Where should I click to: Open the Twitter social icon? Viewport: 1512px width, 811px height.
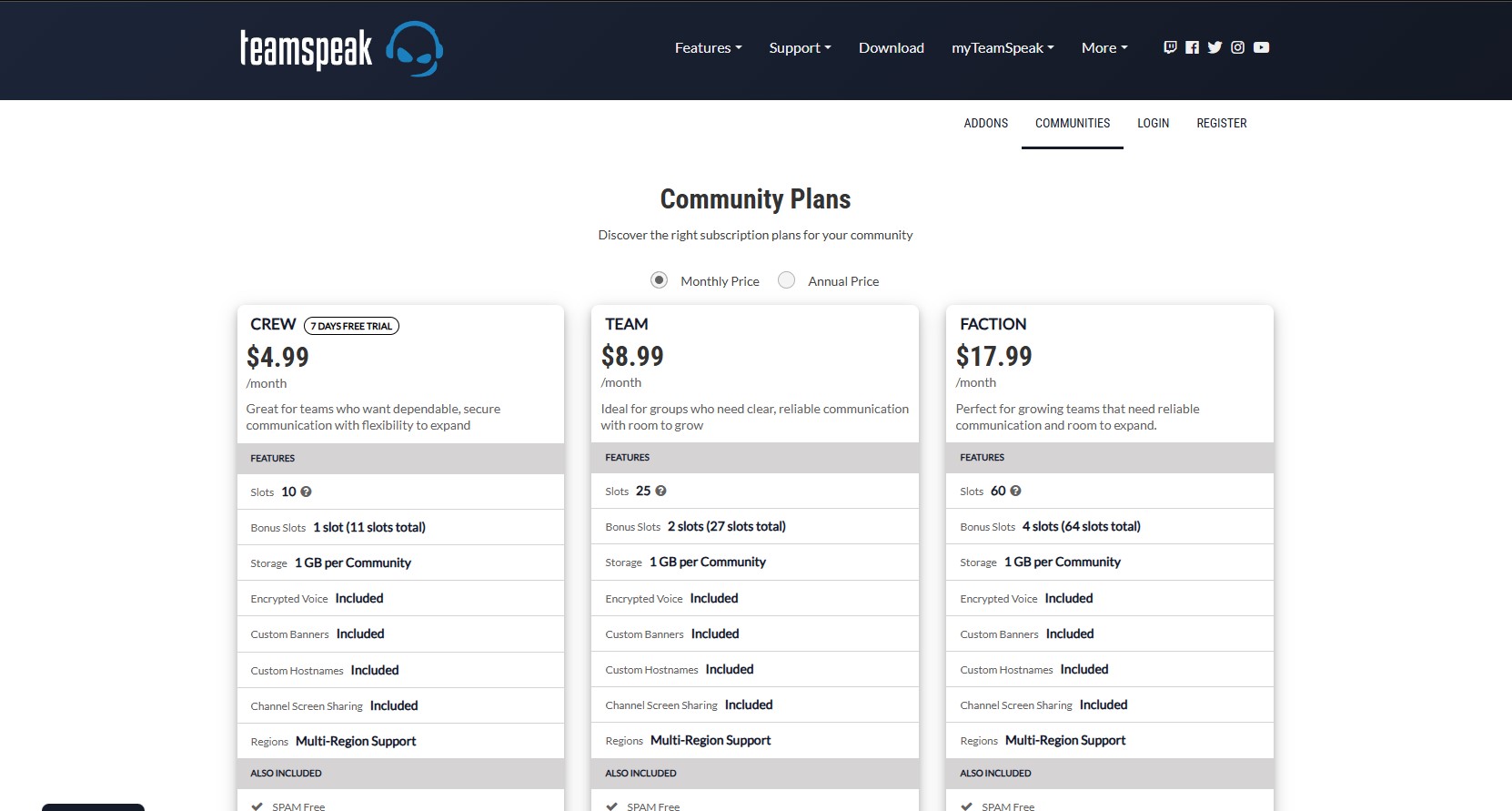[1215, 47]
